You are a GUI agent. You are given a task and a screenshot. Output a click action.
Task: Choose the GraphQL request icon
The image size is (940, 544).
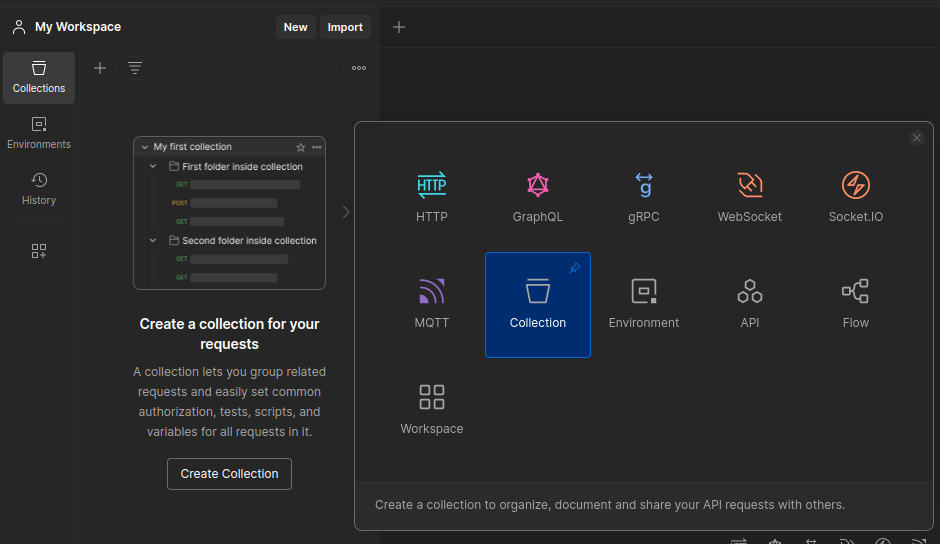click(x=538, y=197)
